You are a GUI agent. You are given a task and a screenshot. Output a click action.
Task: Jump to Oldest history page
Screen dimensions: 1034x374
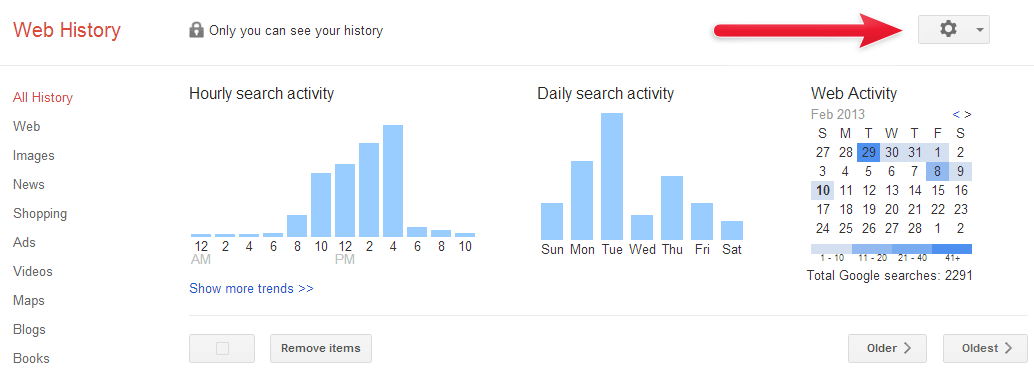(985, 348)
